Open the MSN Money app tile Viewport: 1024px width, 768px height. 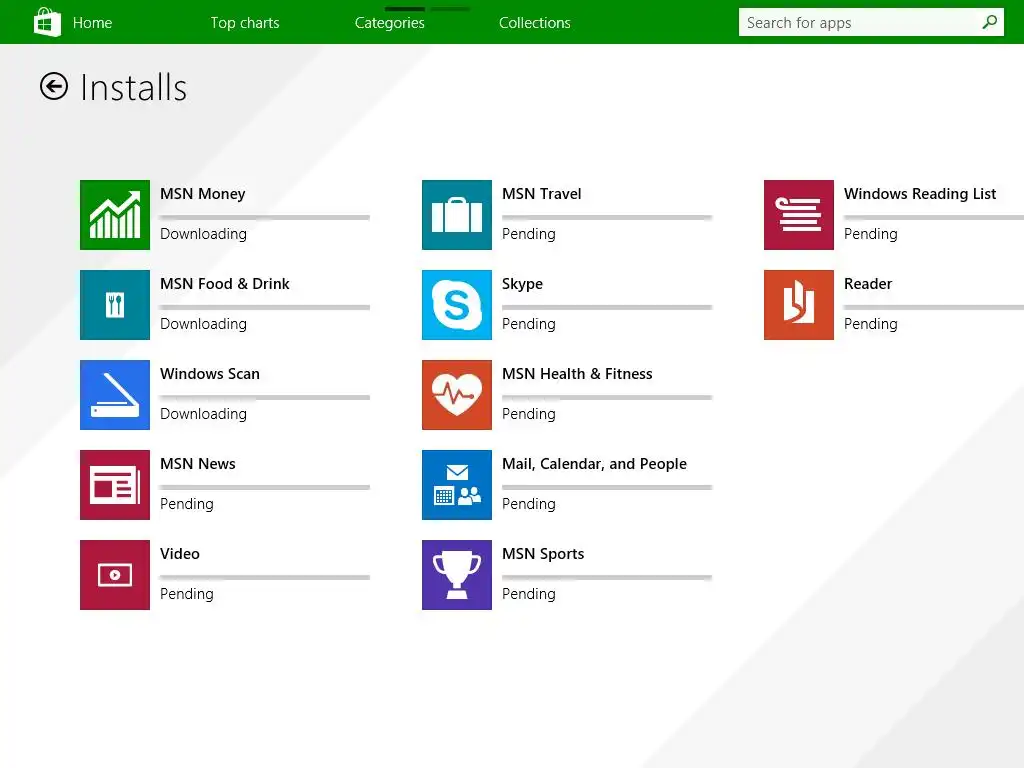click(115, 215)
